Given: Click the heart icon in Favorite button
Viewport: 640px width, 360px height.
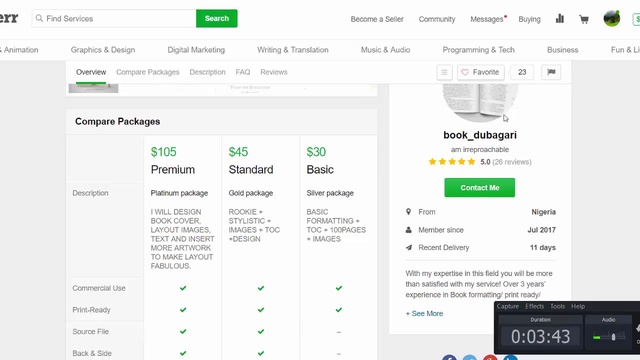Looking at the screenshot, I should tap(465, 72).
